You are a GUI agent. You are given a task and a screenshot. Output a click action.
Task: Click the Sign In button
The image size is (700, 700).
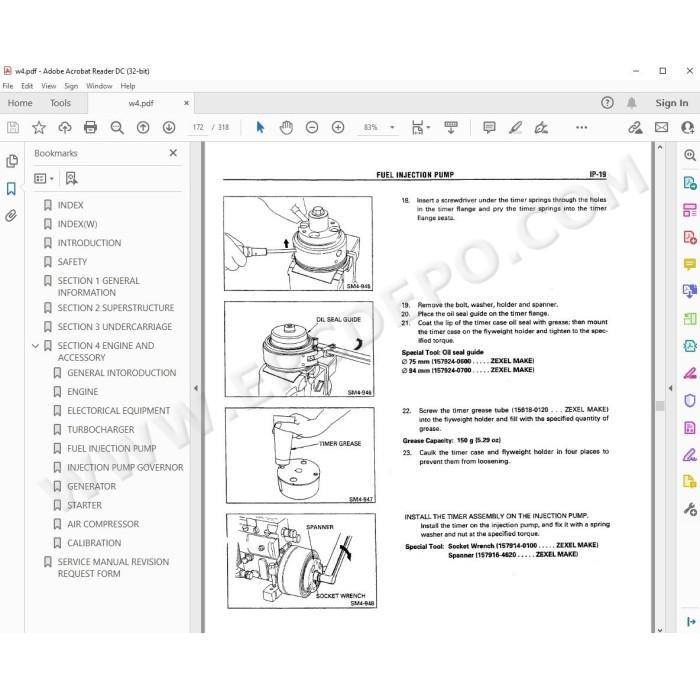pyautogui.click(x=671, y=103)
